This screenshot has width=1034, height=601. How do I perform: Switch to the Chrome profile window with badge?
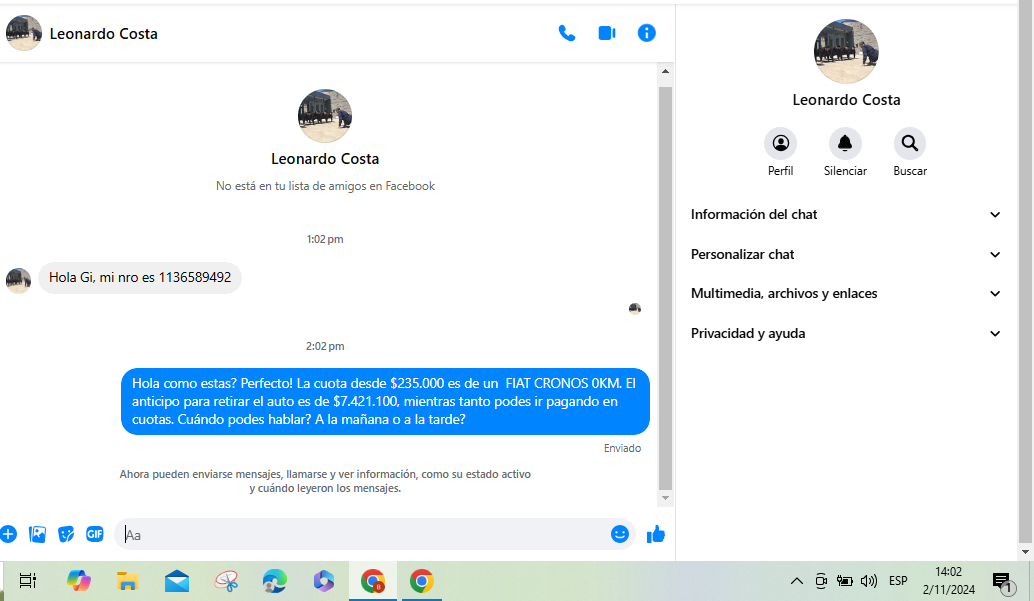[x=373, y=581]
